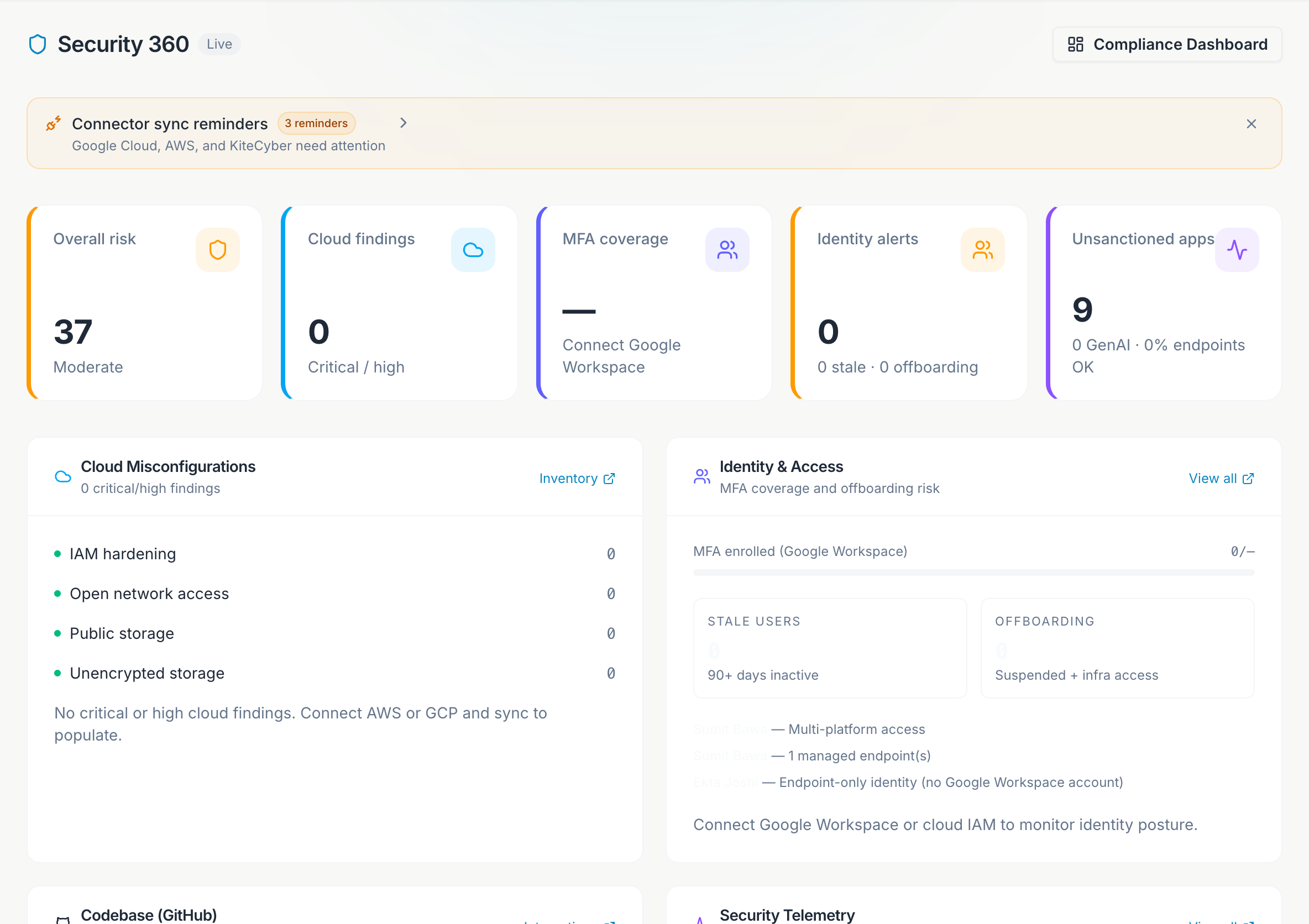Click the 1 managed endpoint(s) entry
The image size is (1309, 924).
point(813,756)
